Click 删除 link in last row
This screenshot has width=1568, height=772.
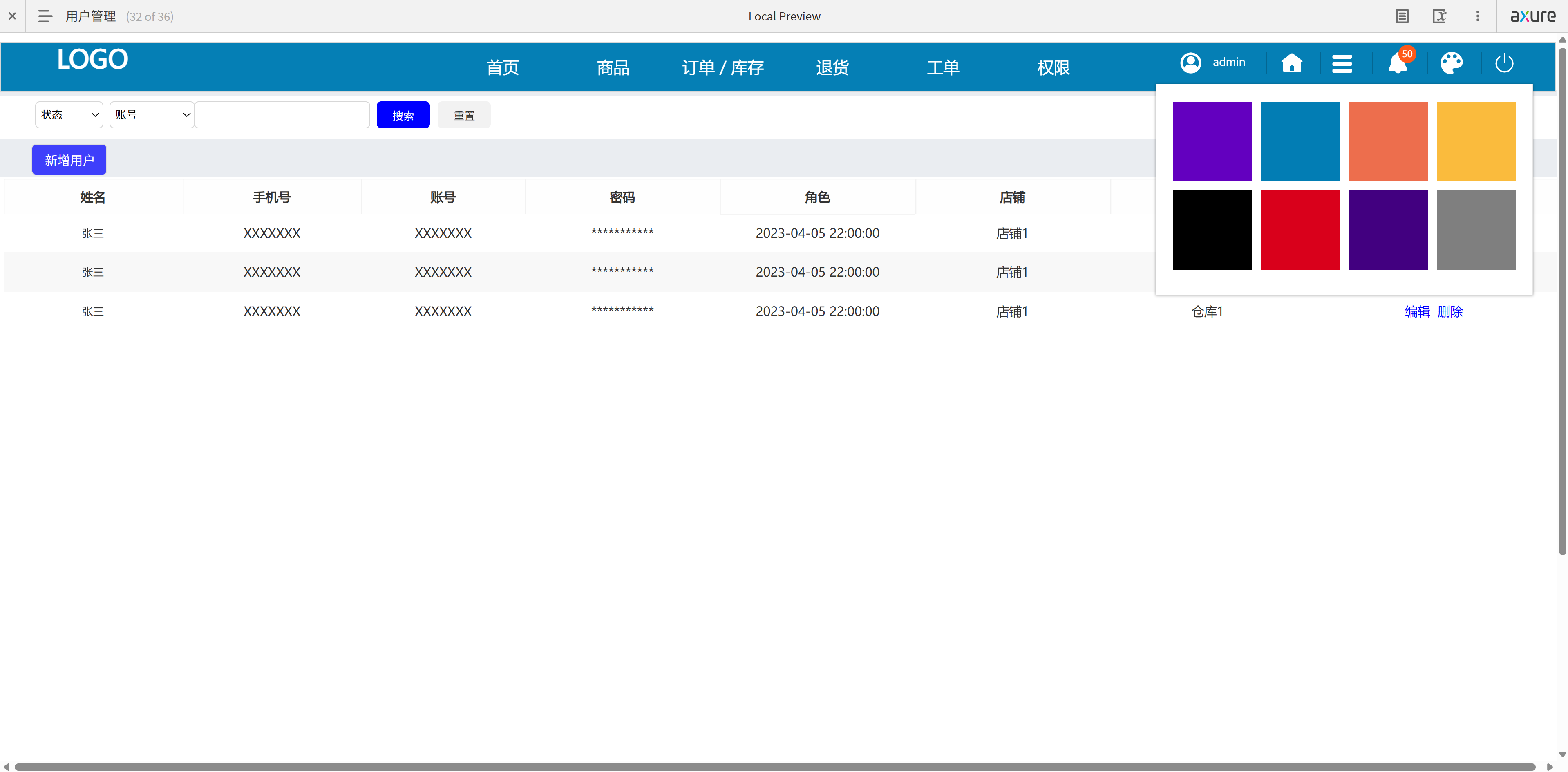(x=1450, y=312)
